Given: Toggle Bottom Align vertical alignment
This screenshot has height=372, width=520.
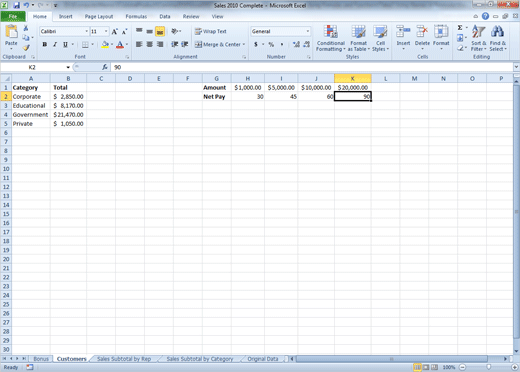Looking at the screenshot, I should click(x=160, y=32).
